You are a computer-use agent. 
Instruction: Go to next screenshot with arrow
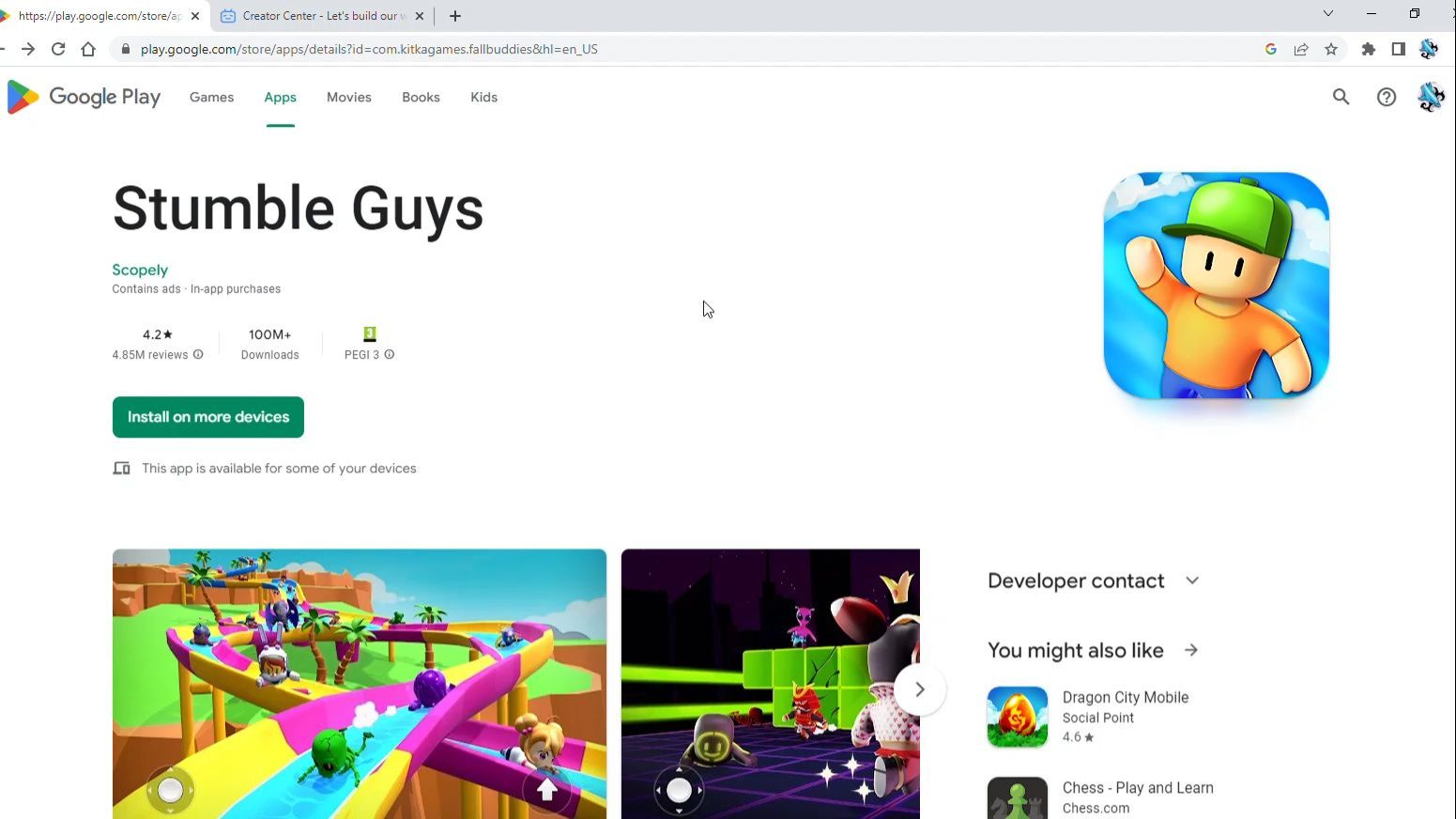(919, 689)
